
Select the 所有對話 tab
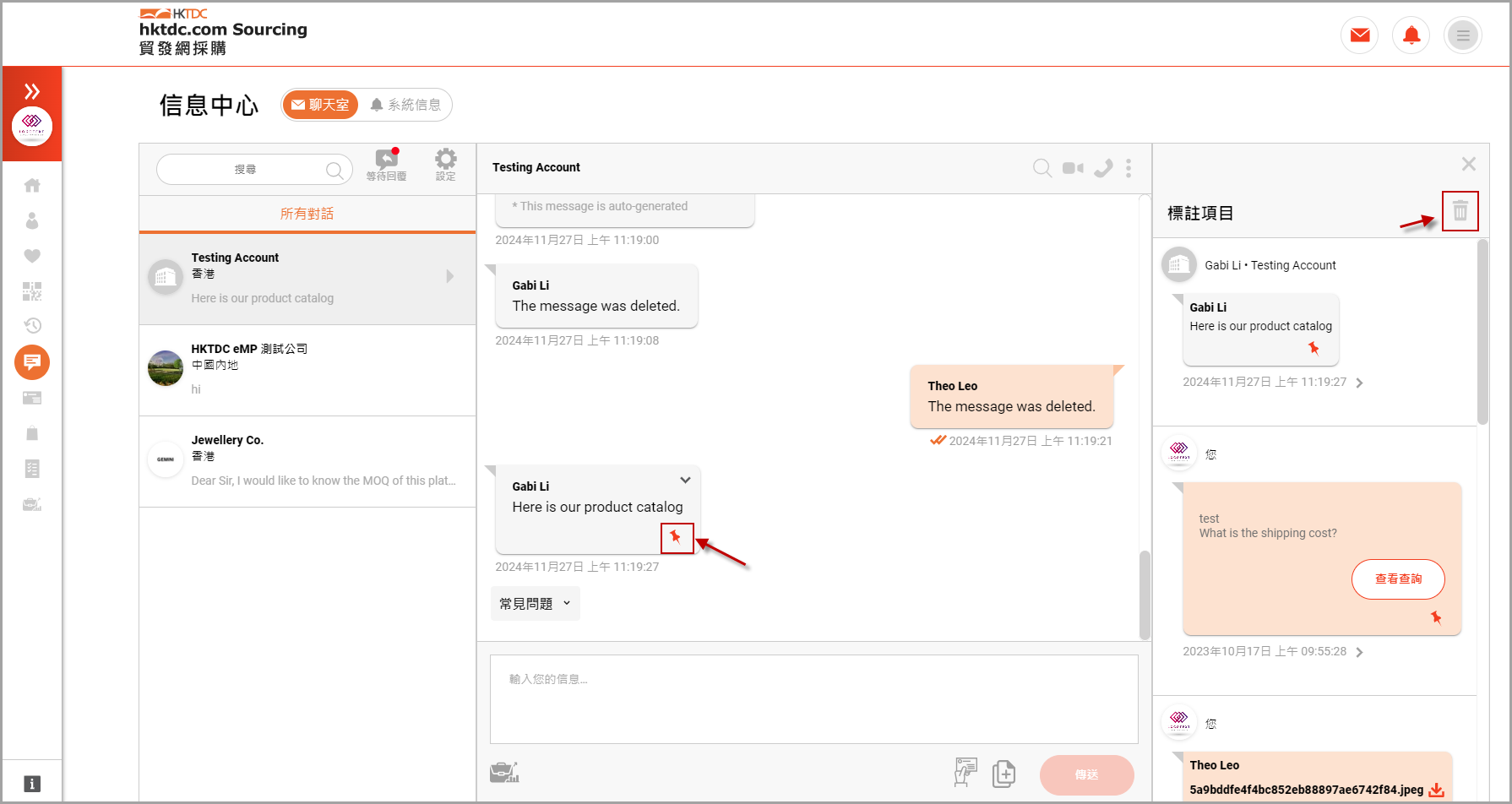point(307,215)
